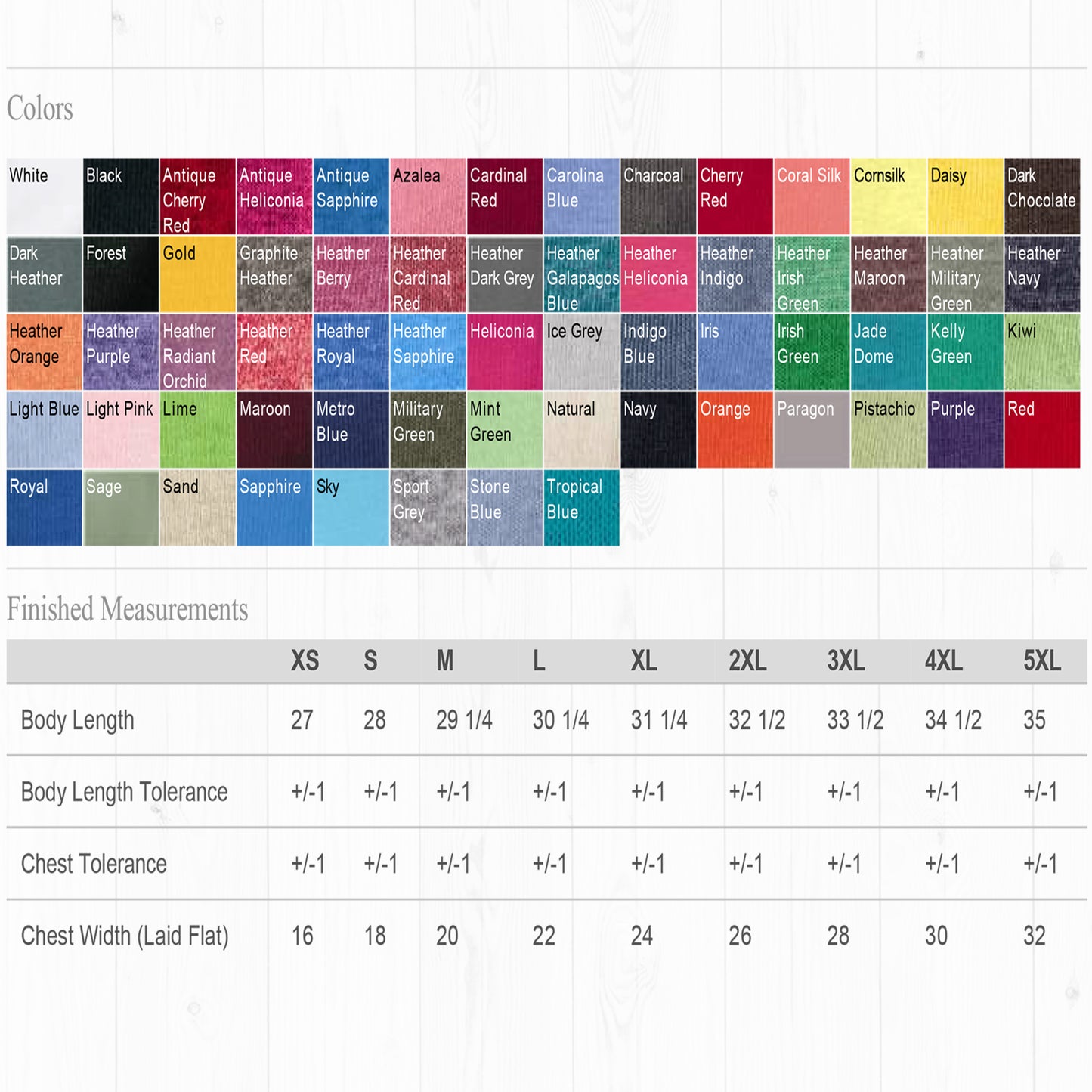This screenshot has width=1092, height=1092.
Task: Click the 2XL size column header
Action: 747,661
